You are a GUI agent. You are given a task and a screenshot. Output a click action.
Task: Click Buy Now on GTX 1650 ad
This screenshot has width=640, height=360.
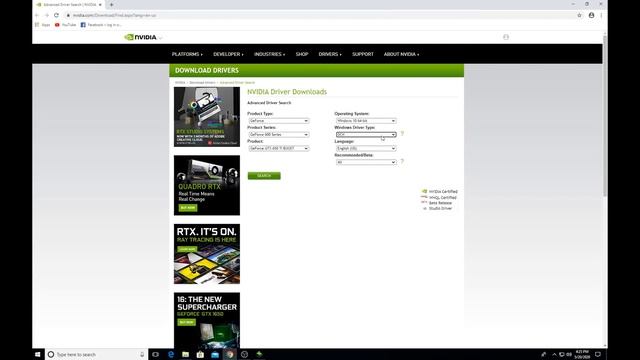187,322
